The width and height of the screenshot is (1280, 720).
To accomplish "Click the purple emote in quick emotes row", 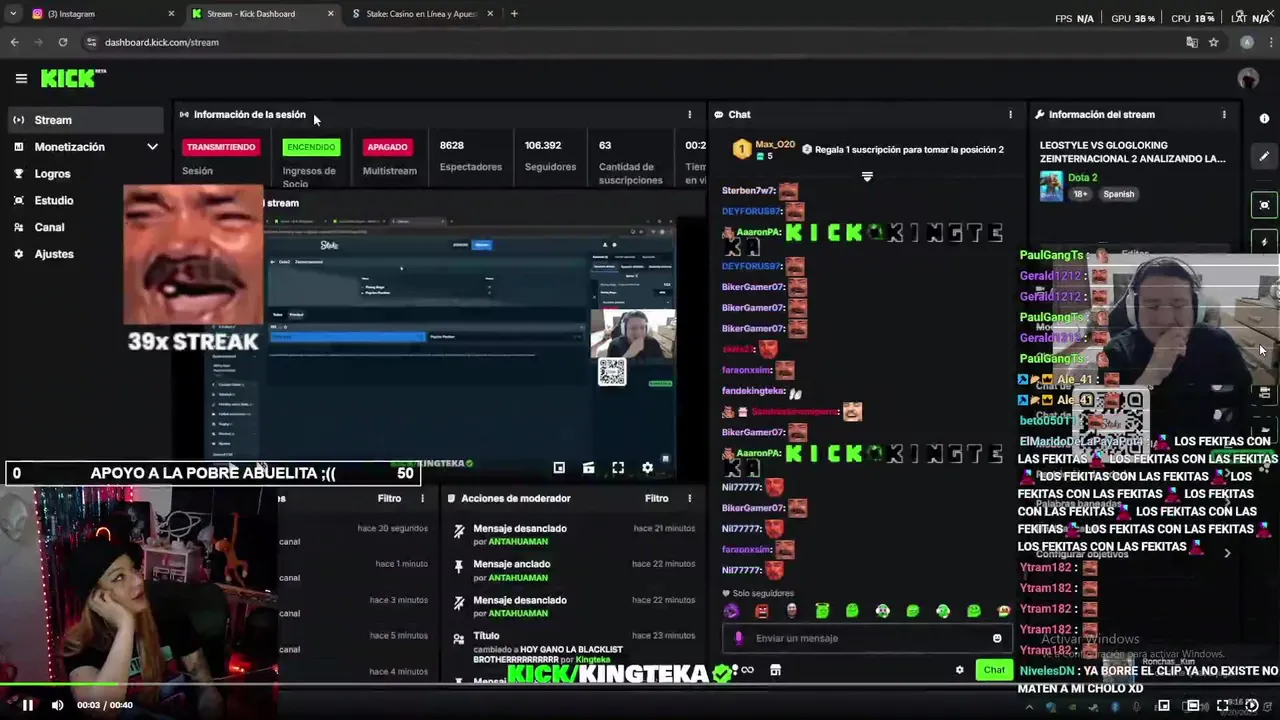I will [x=731, y=611].
